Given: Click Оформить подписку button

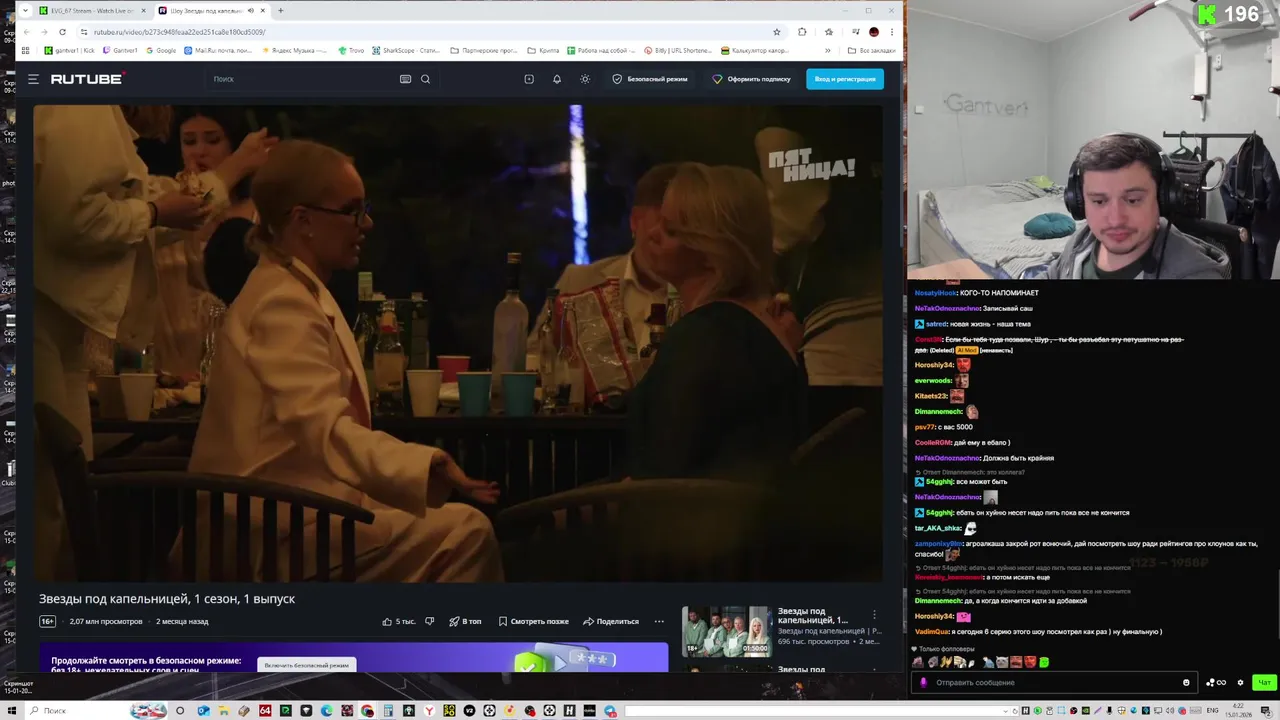Looking at the screenshot, I should pyautogui.click(x=752, y=79).
